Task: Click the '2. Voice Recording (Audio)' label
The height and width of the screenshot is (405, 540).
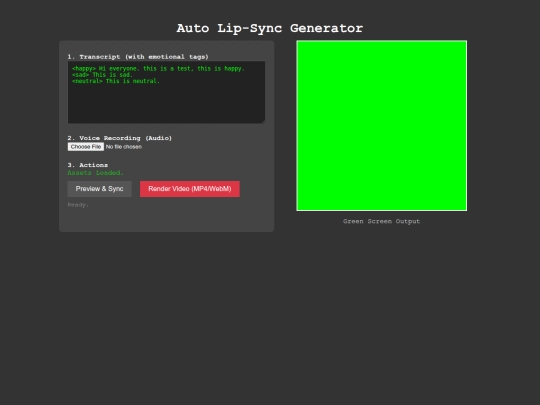Action: pos(120,138)
